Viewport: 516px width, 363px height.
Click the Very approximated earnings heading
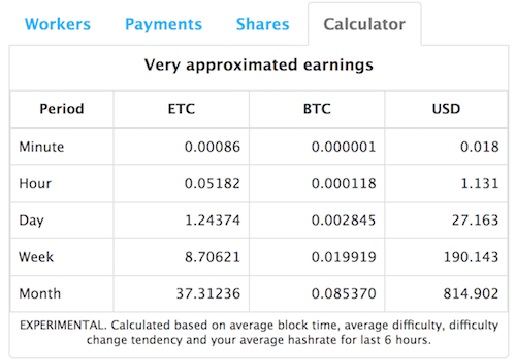[259, 65]
